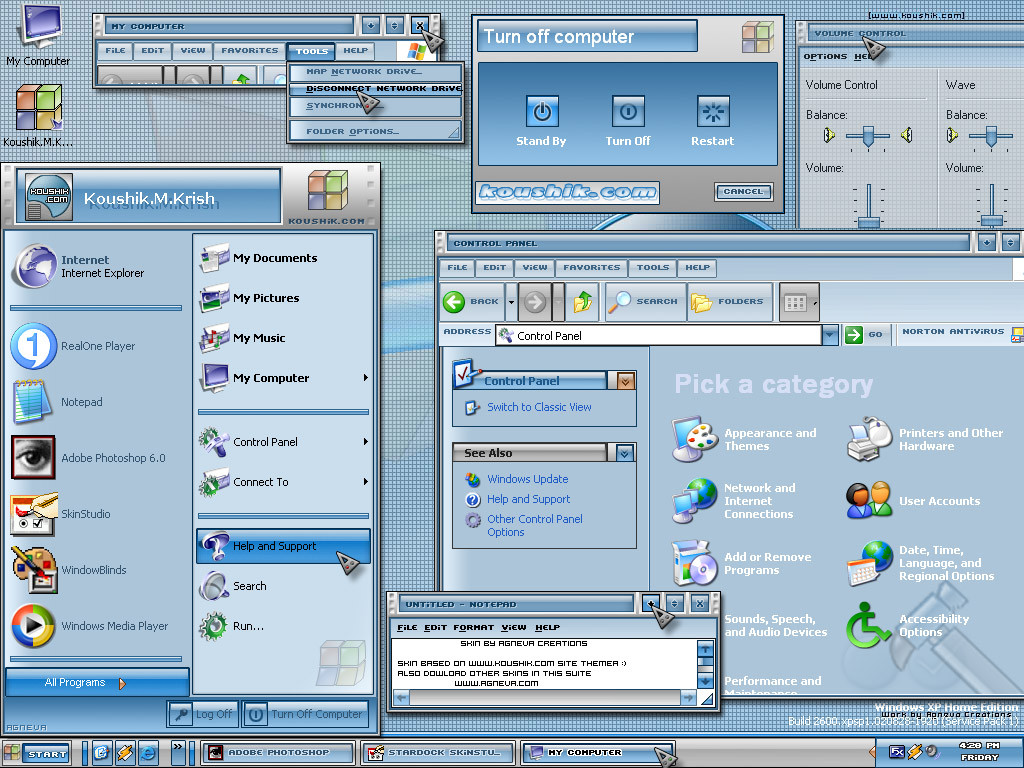Image resolution: width=1024 pixels, height=768 pixels.
Task: Open My Computer desktop icon
Action: 39,34
